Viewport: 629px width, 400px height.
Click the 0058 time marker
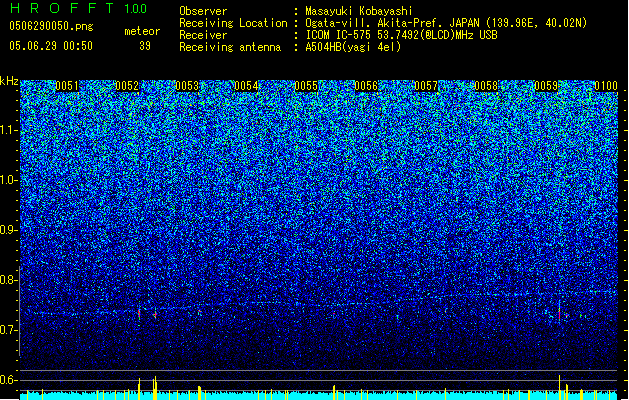click(x=486, y=86)
